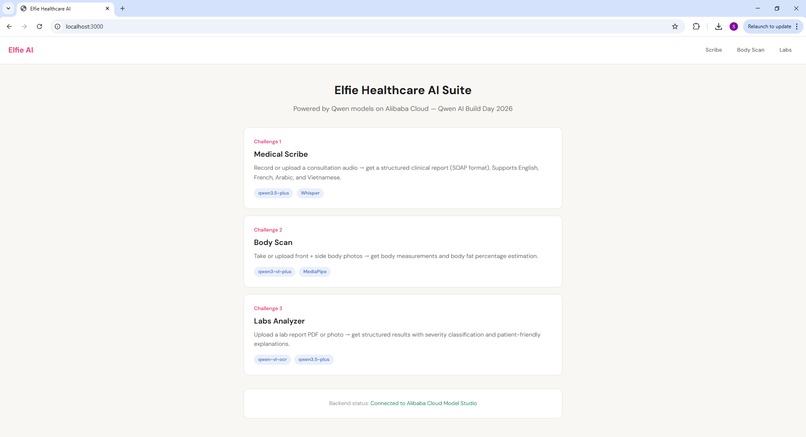View site information icon in address bar

58,26
